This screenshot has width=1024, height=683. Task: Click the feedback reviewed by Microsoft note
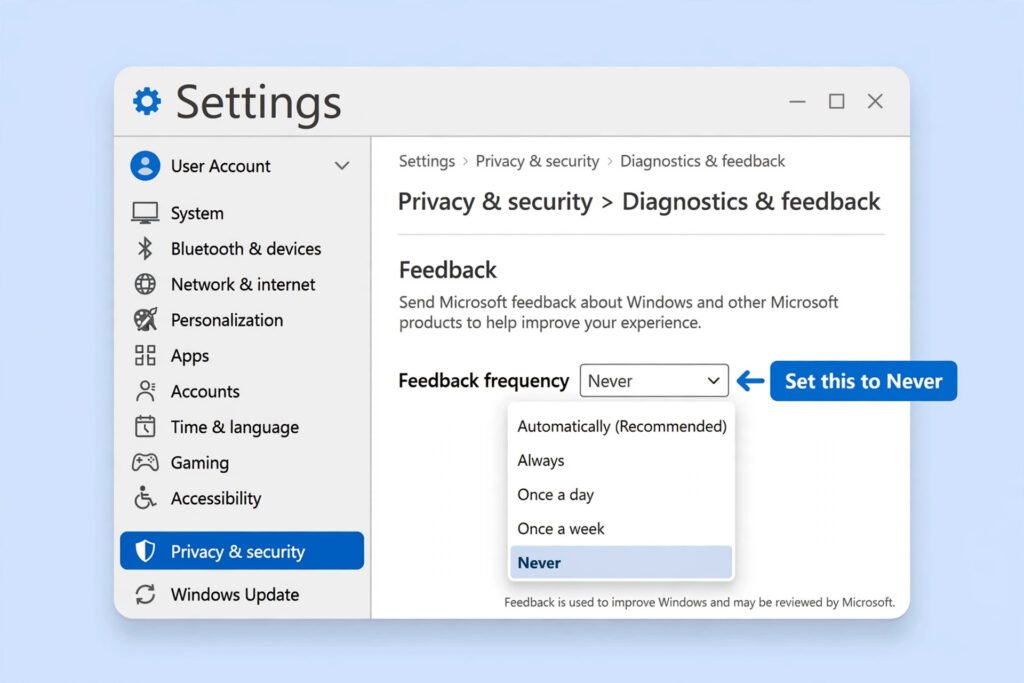coord(699,602)
